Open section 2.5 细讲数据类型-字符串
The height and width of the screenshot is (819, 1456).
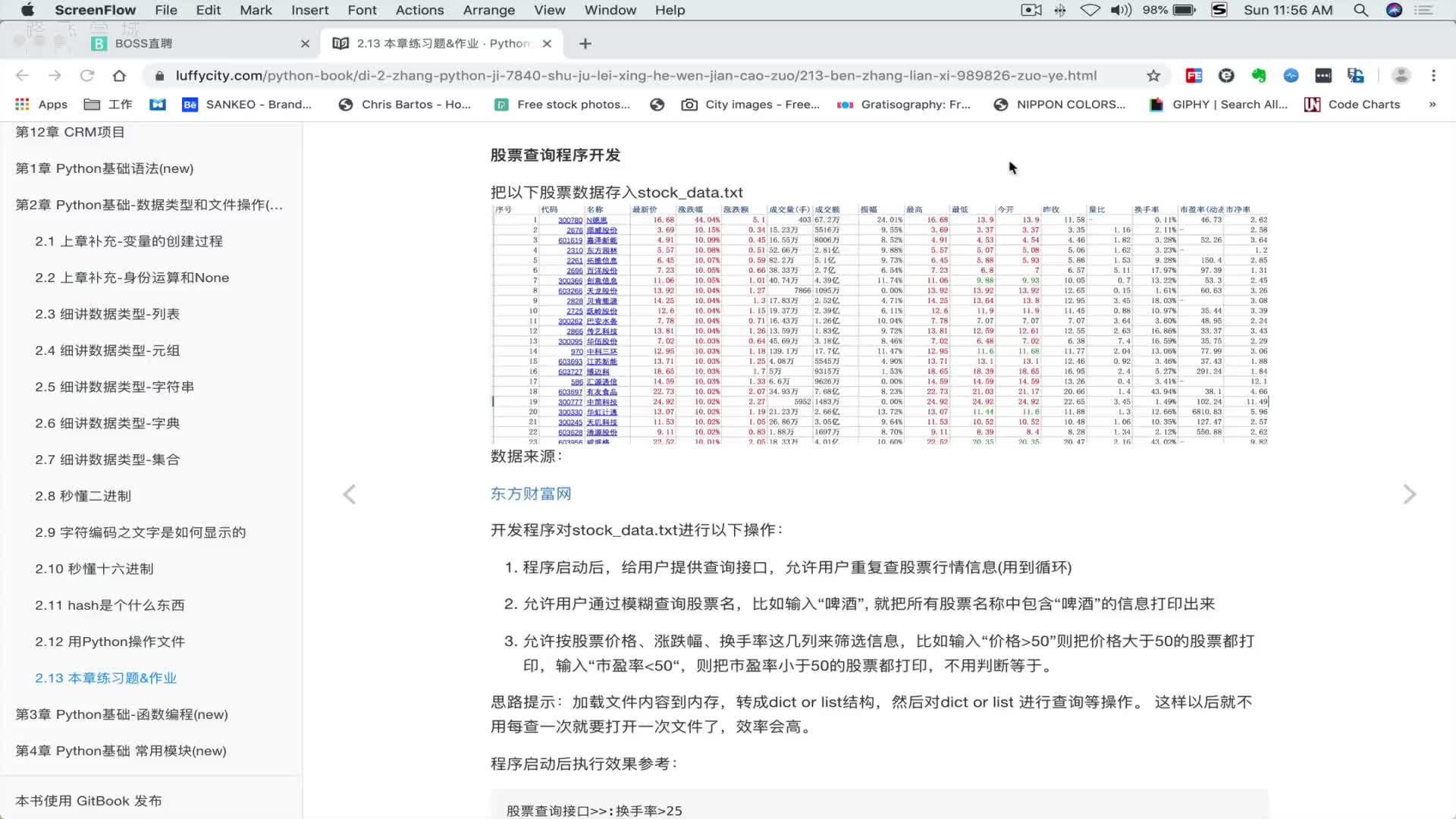[x=115, y=387]
